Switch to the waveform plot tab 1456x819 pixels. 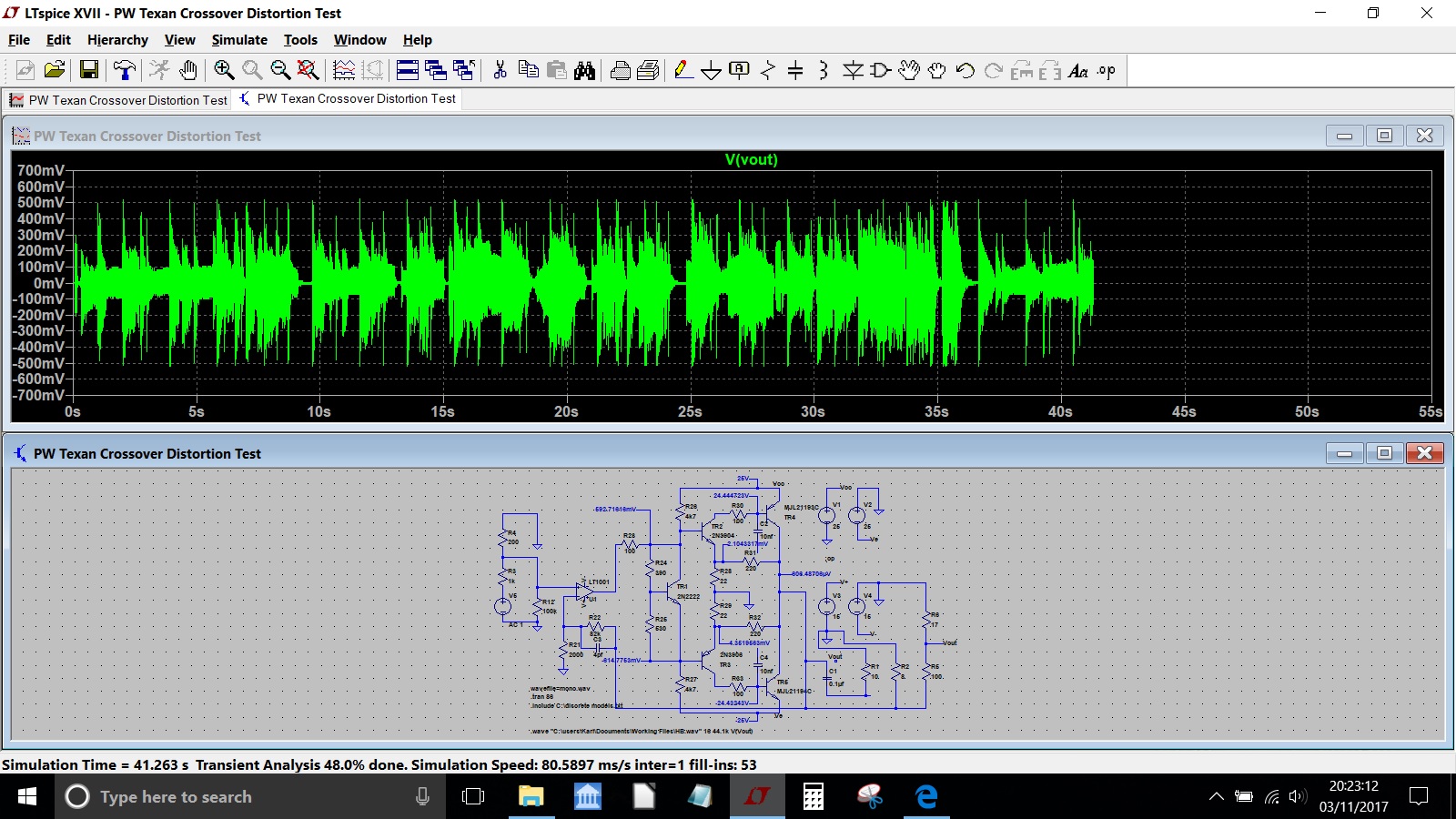coord(118,100)
